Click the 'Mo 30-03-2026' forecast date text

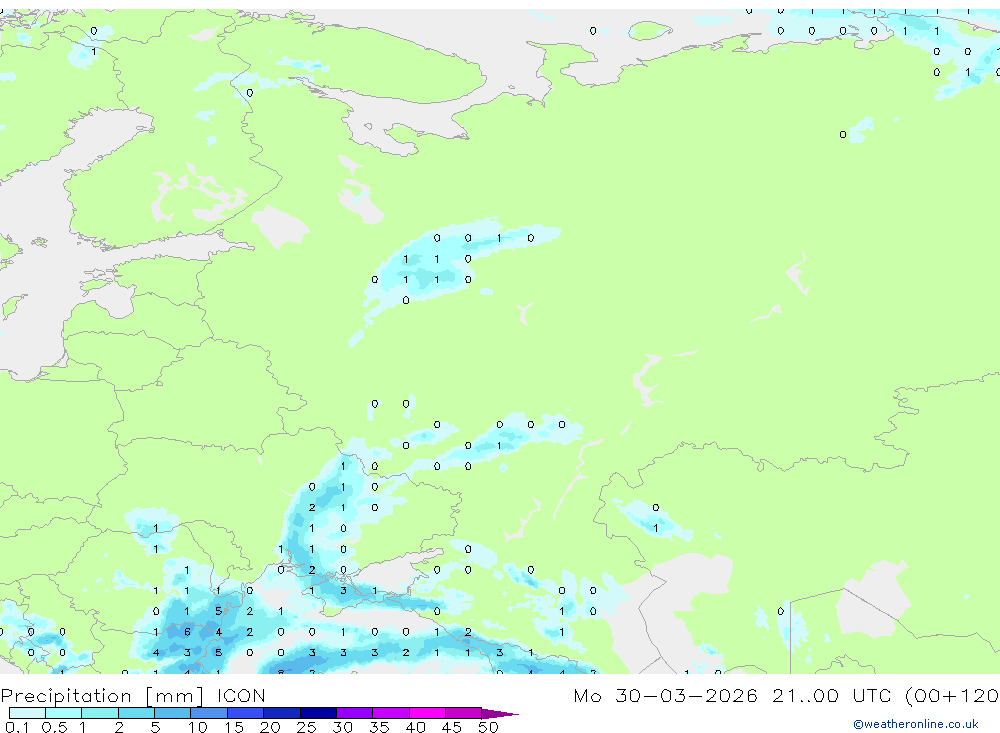tap(665, 696)
